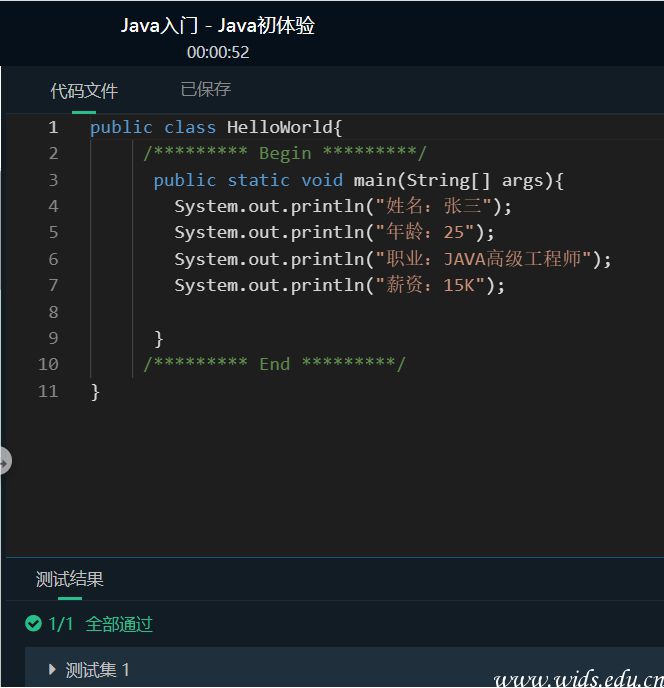Viewport: 664px width, 688px height.
Task: Click the Java入门 - Java初体验 title
Action: click(218, 26)
